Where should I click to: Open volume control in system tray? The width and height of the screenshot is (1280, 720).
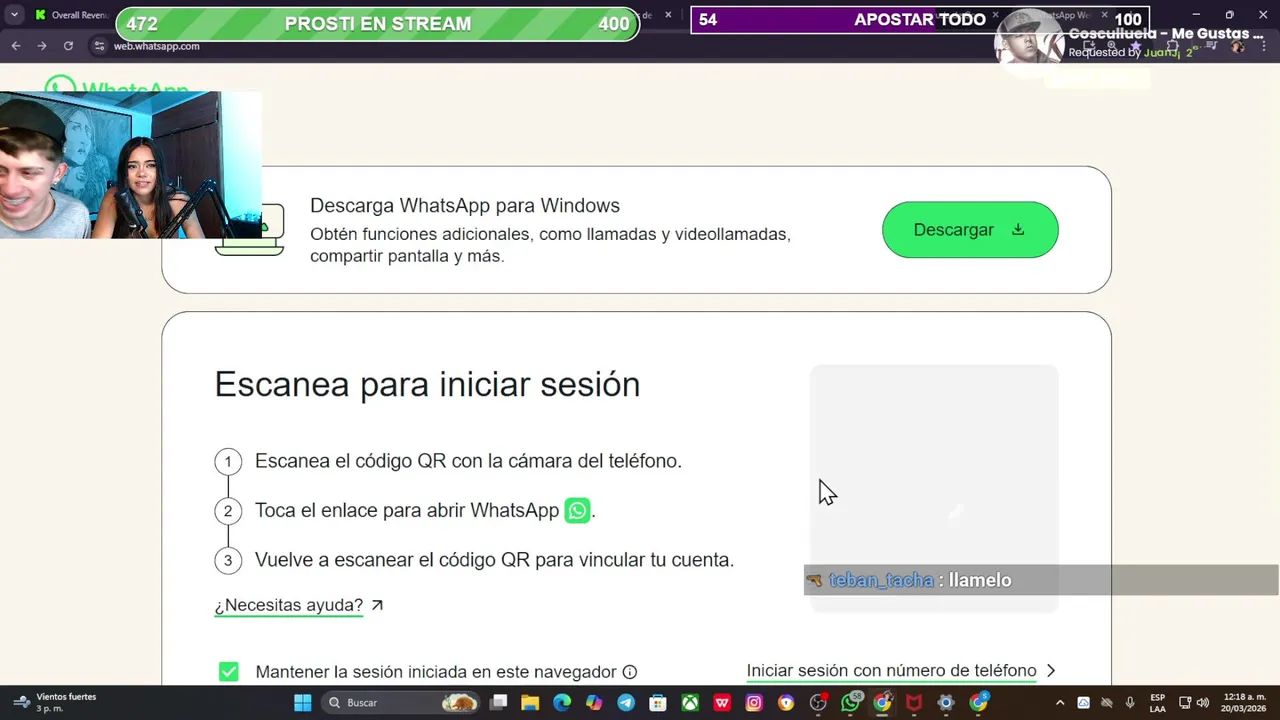click(x=1203, y=703)
